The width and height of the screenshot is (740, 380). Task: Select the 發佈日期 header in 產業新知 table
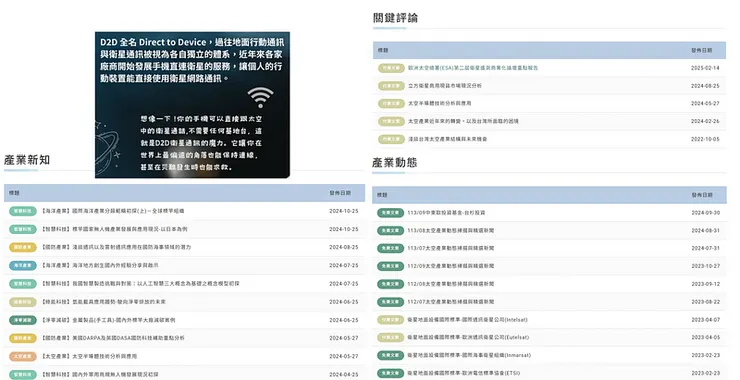[x=340, y=193]
